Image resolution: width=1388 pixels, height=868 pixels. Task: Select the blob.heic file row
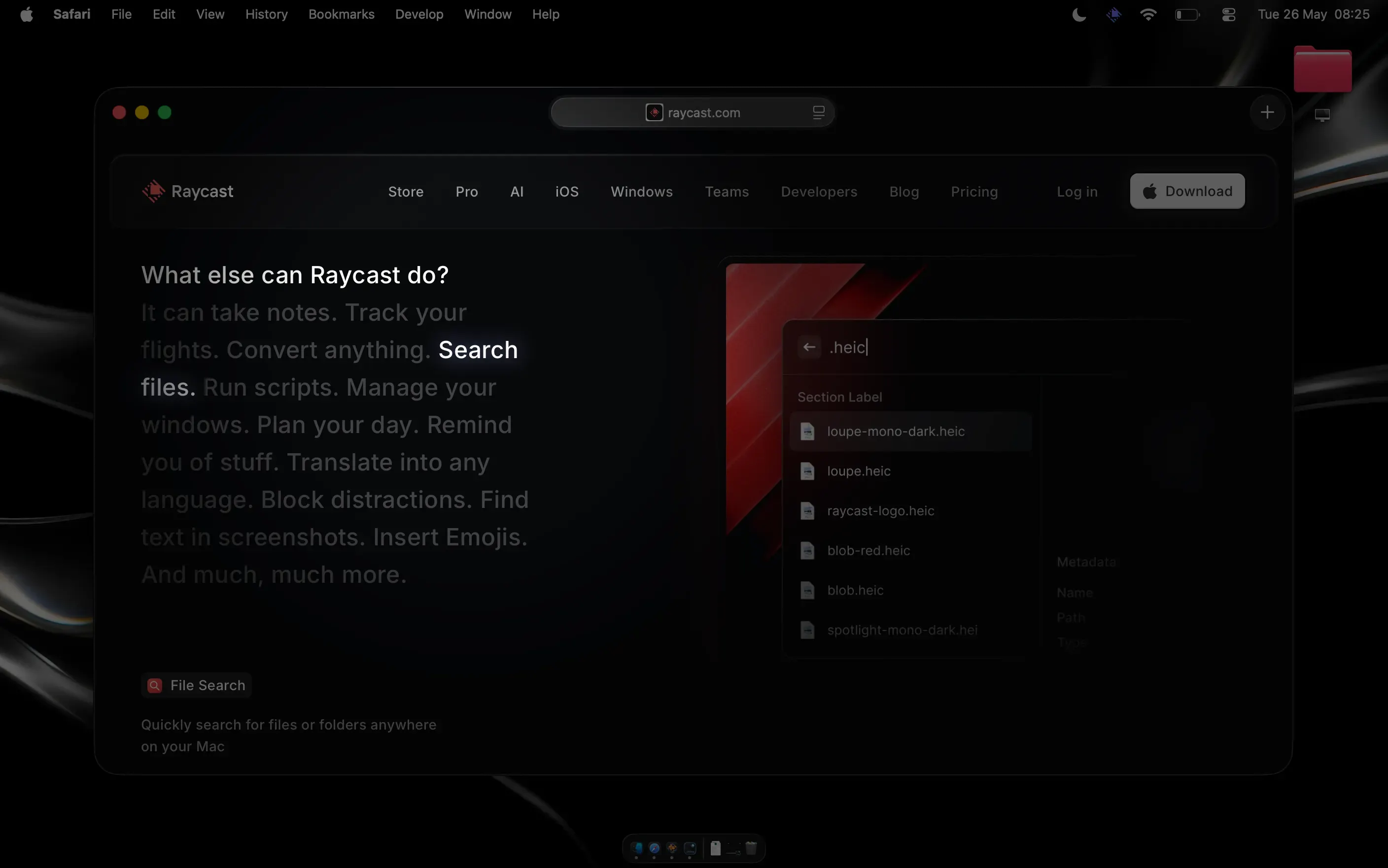pos(911,590)
